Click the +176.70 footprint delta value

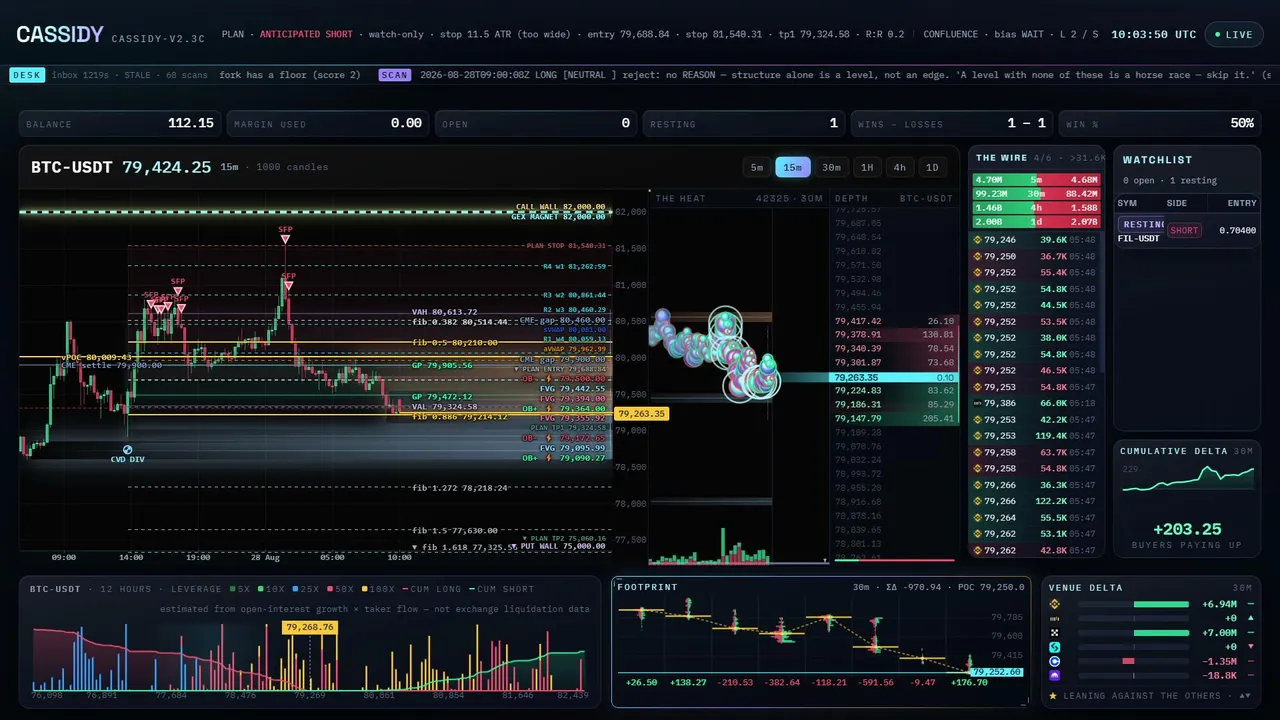coord(967,682)
